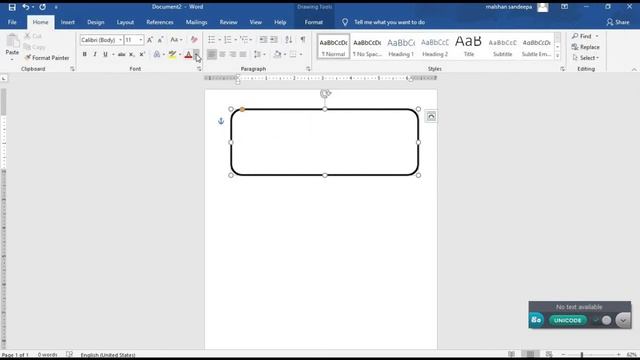Screen dimensions: 640x360
Task: Show or hide paragraph marks
Action: tap(303, 40)
